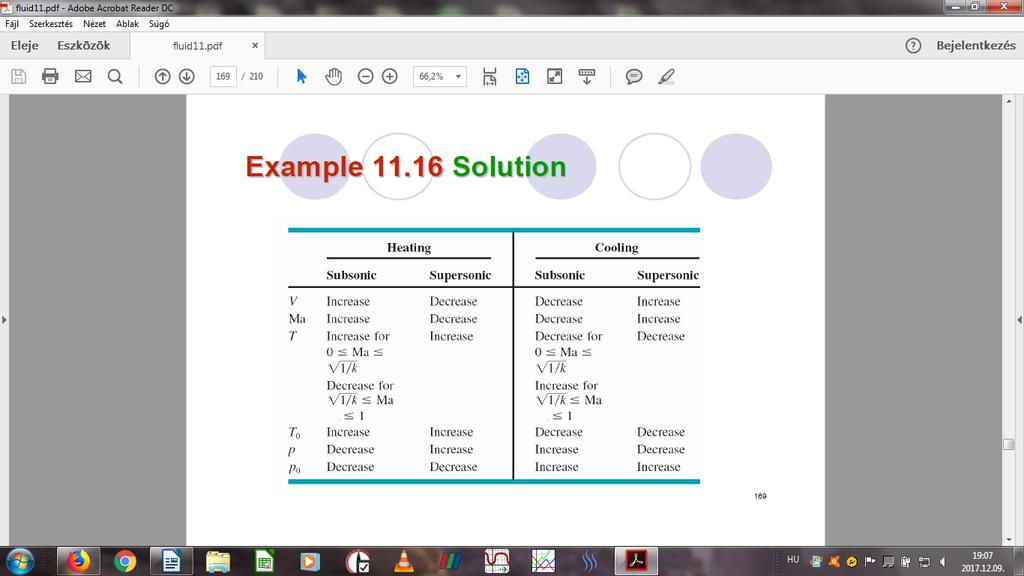Viewport: 1024px width, 576px height.
Task: Open the Ablak menu
Action: pos(127,24)
